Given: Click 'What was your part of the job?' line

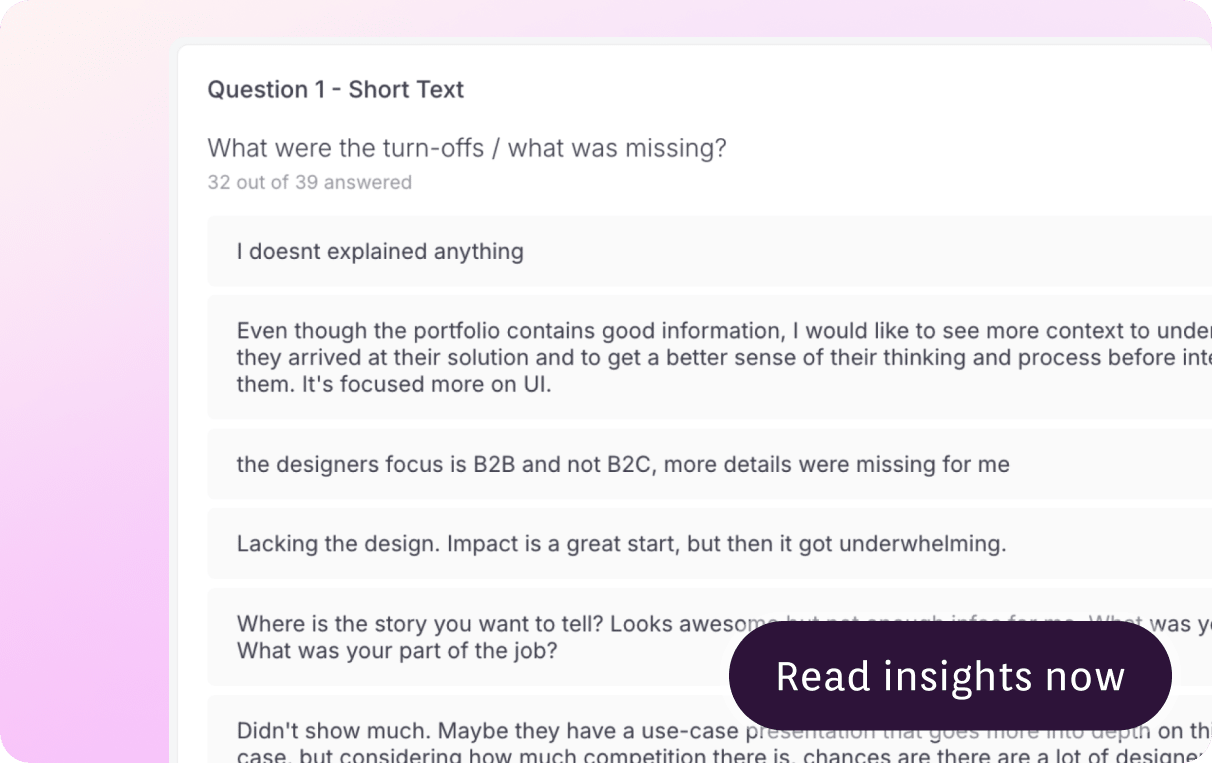Looking at the screenshot, I should click(x=397, y=650).
